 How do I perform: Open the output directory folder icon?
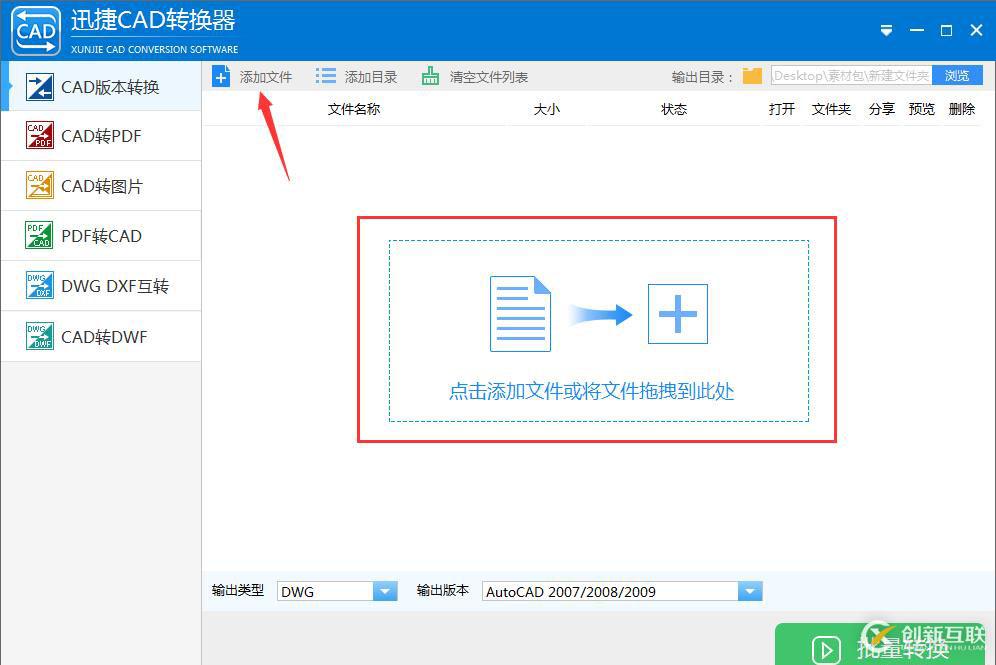click(752, 75)
